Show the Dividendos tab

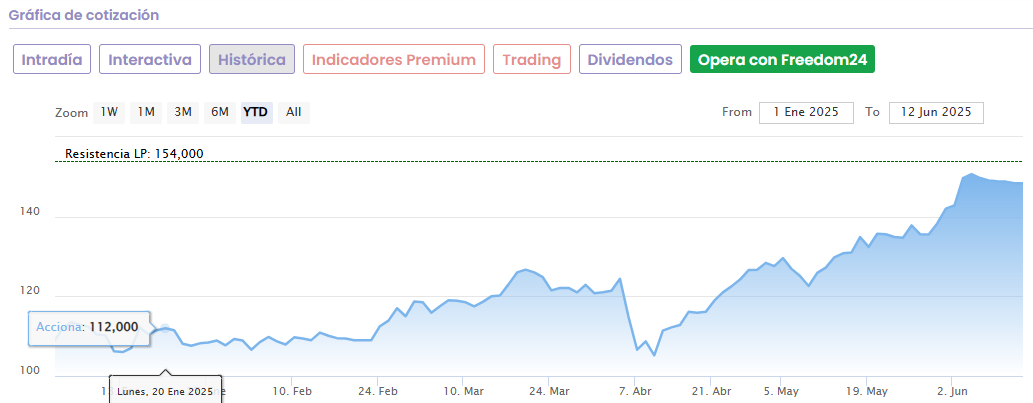(x=630, y=59)
